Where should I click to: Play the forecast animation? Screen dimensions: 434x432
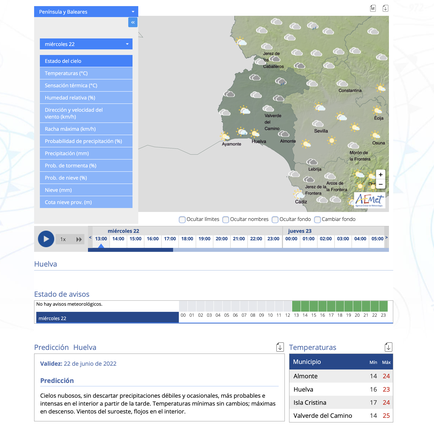[46, 239]
